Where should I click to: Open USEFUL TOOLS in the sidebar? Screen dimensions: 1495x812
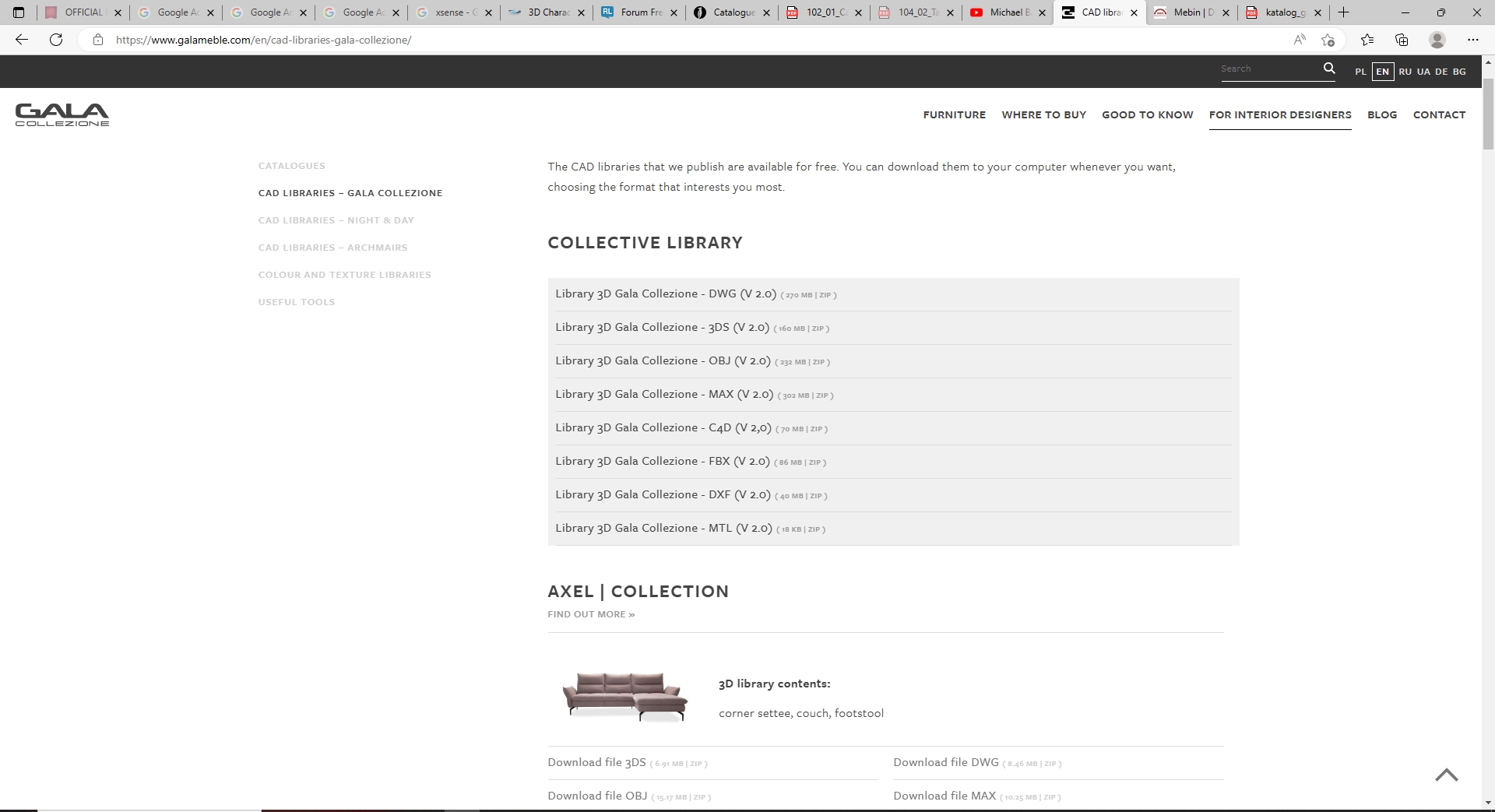pyautogui.click(x=297, y=302)
